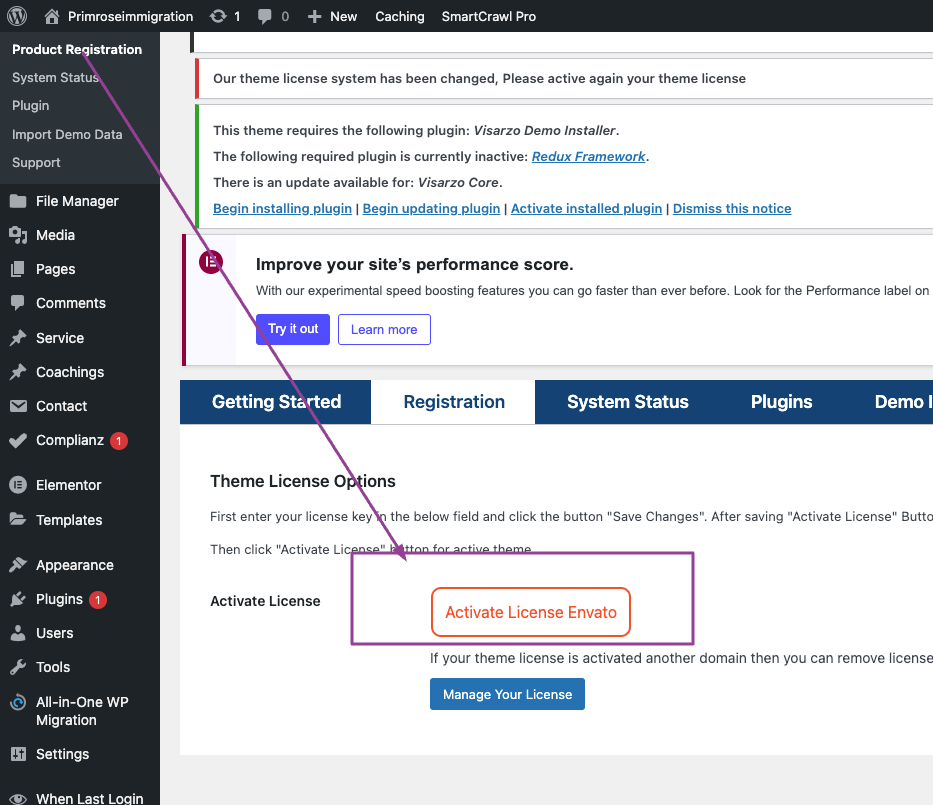Open the Getting Started tab
This screenshot has height=805, width=933.
pos(276,402)
